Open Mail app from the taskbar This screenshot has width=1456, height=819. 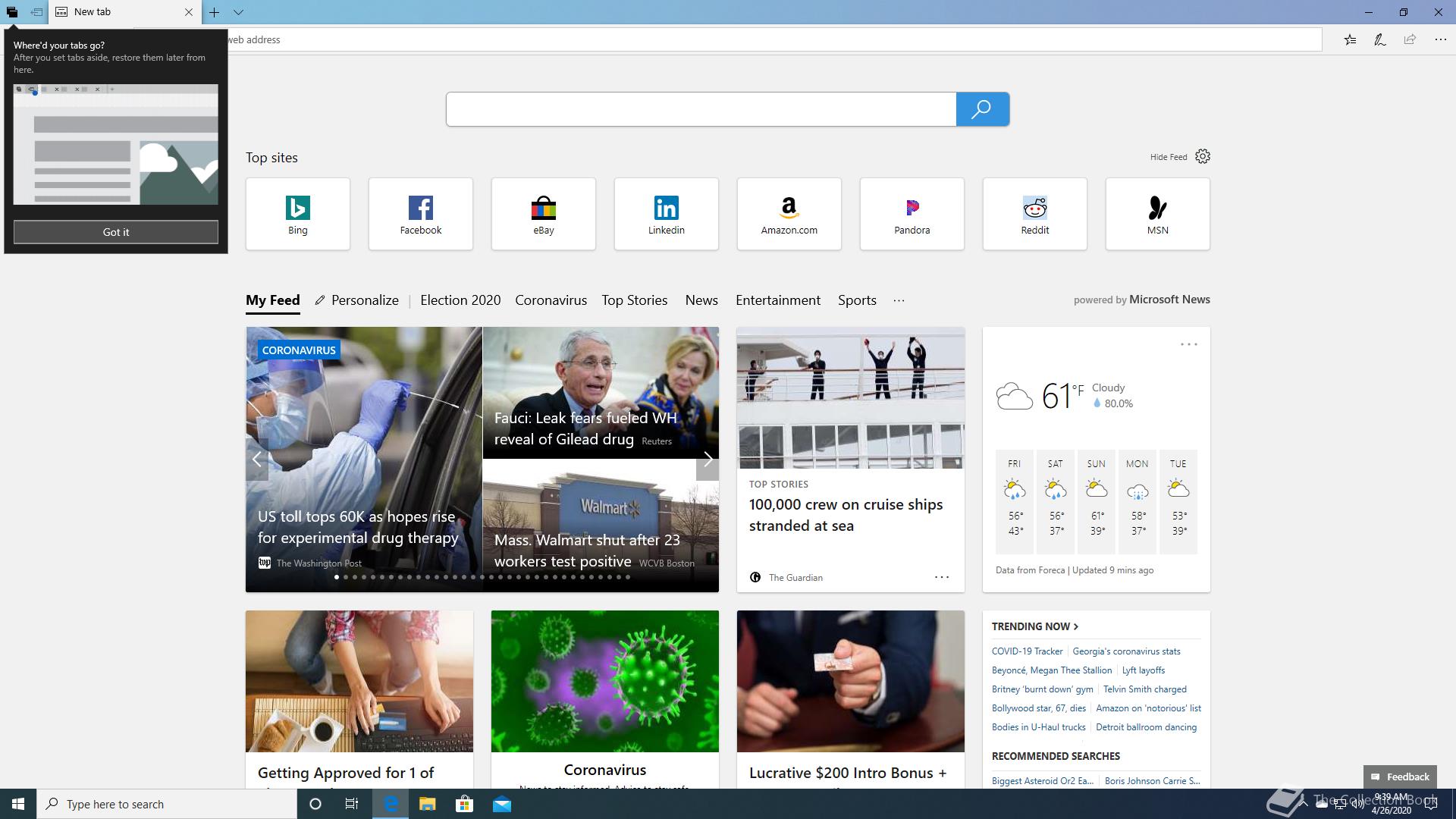(x=502, y=804)
